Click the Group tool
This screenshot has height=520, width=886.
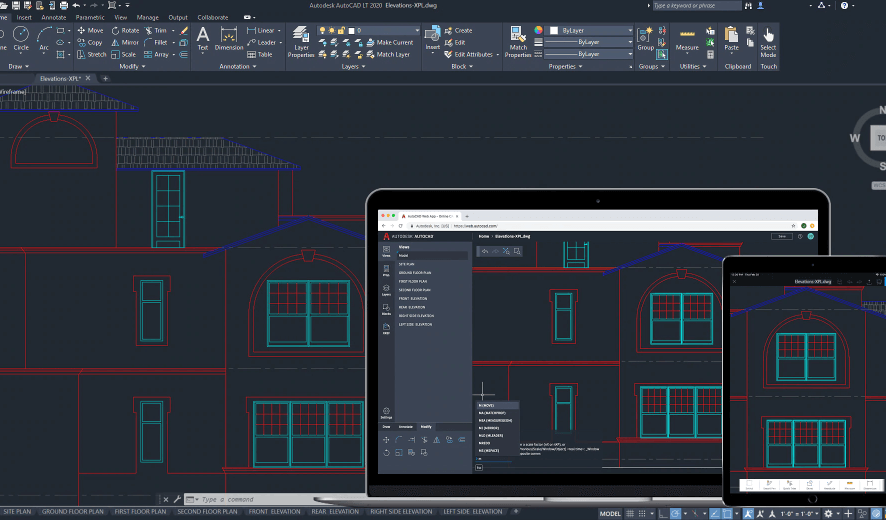[645, 39]
